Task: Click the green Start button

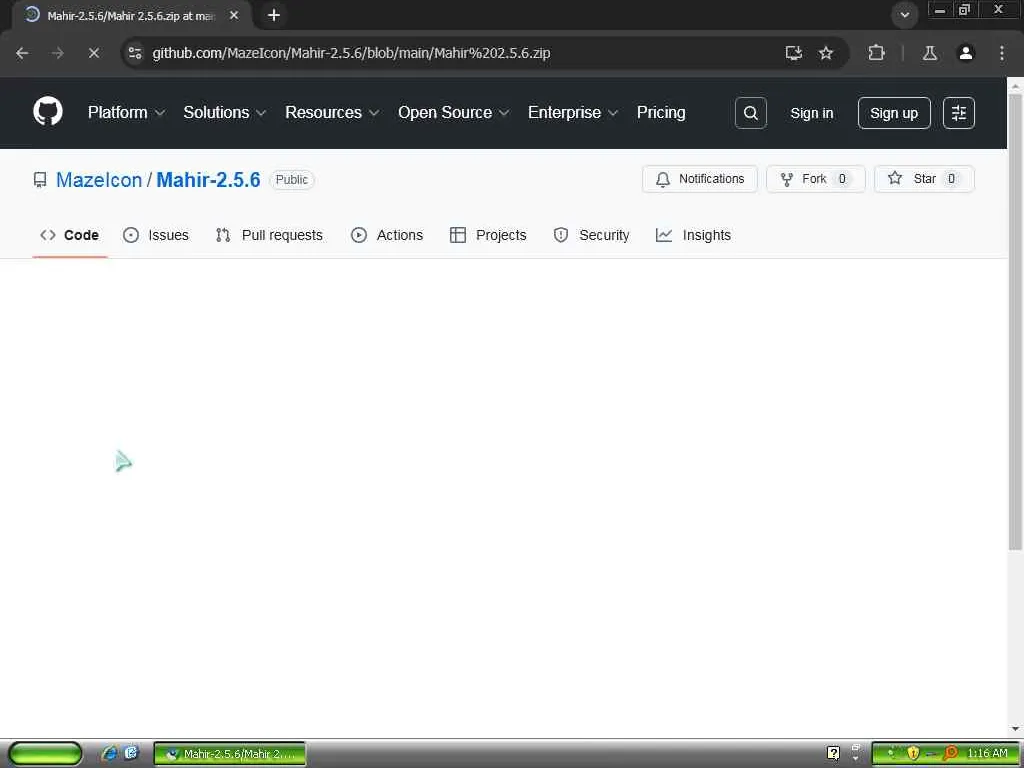Action: [45, 753]
